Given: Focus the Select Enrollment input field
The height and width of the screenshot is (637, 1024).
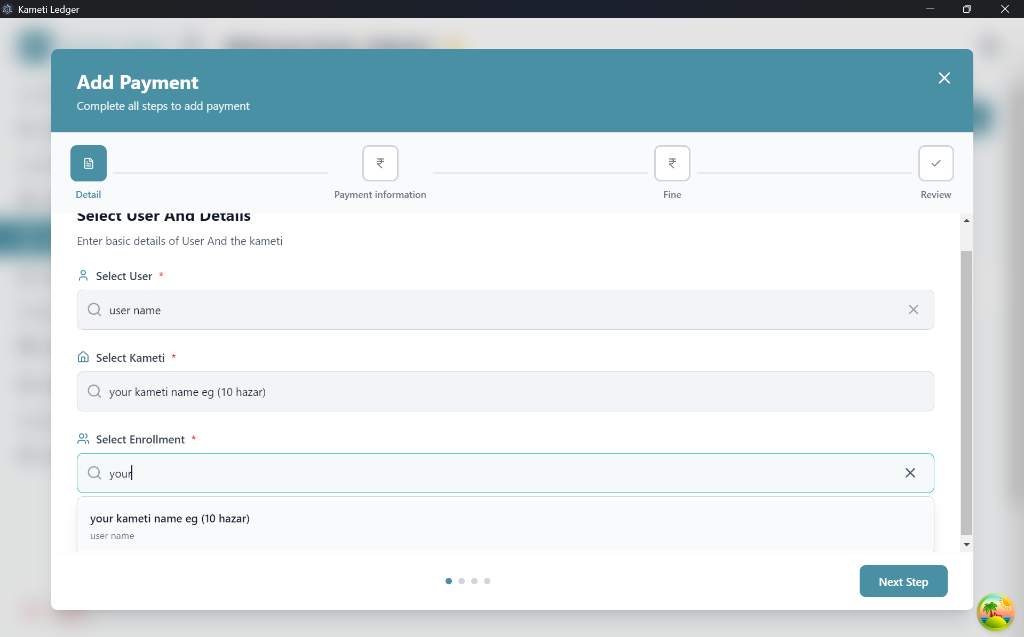Looking at the screenshot, I should tap(505, 473).
